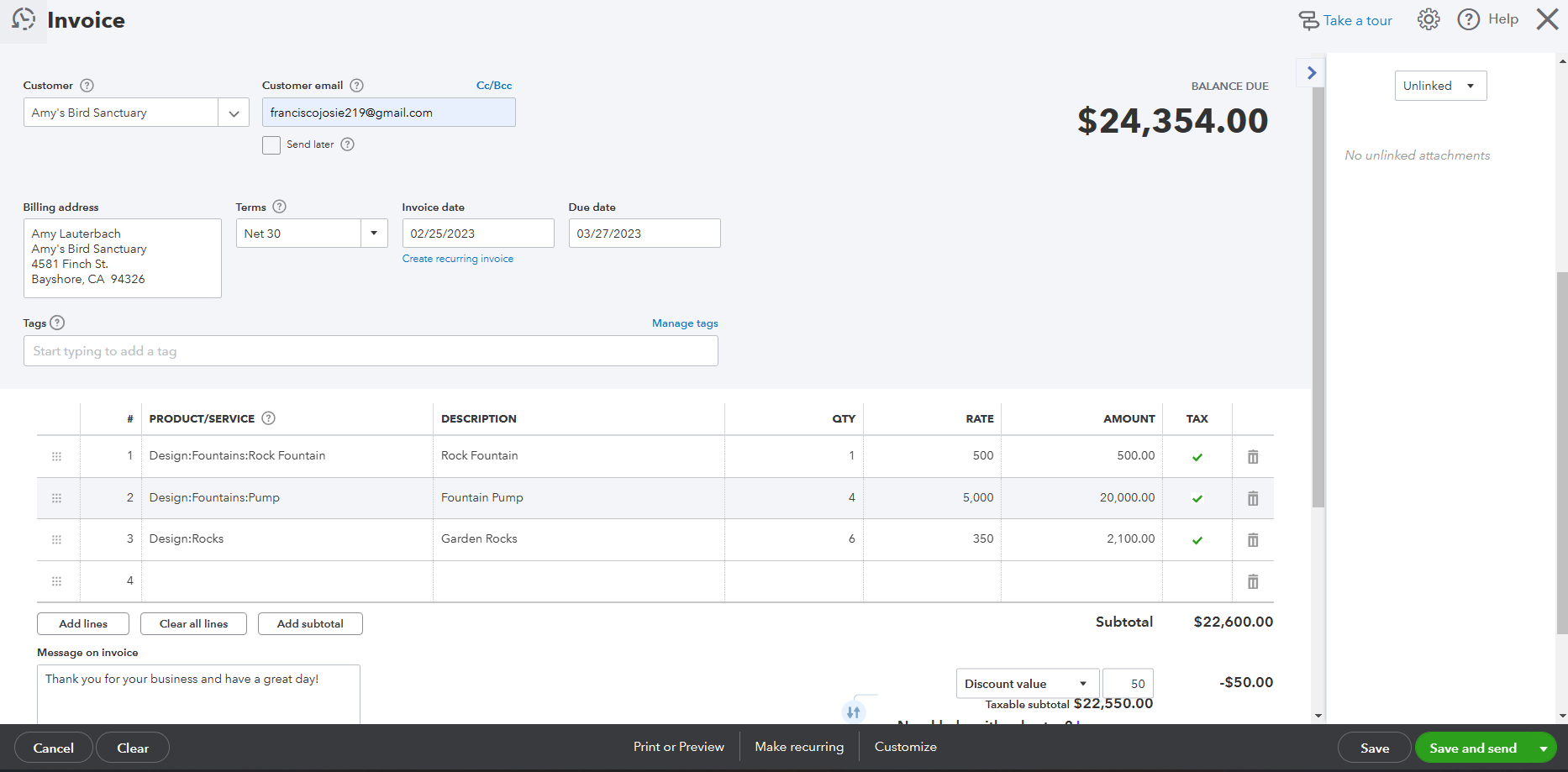Viewport: 1568px width, 772px height.
Task: Toggle tax checkmark for Garden Rocks
Action: [1197, 540]
